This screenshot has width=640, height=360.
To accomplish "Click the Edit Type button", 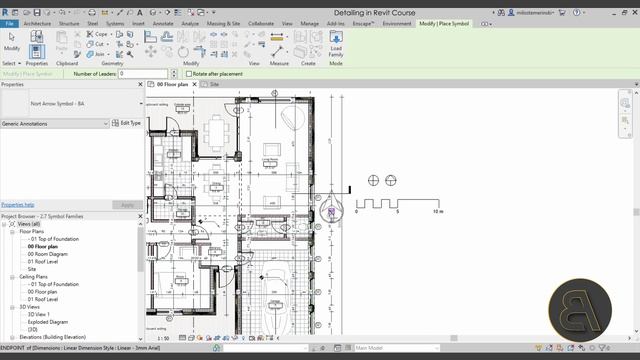I will pos(127,123).
